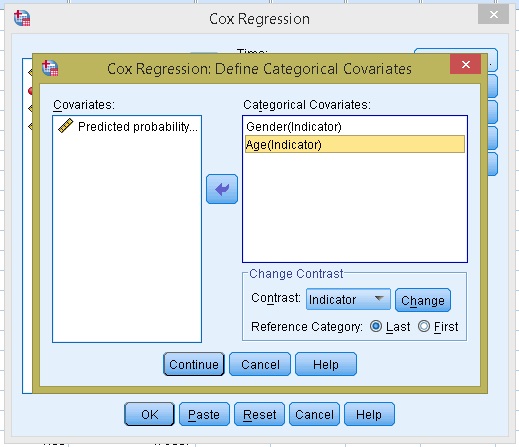Close the Cox Regression window
The height and width of the screenshot is (447, 519).
click(493, 15)
